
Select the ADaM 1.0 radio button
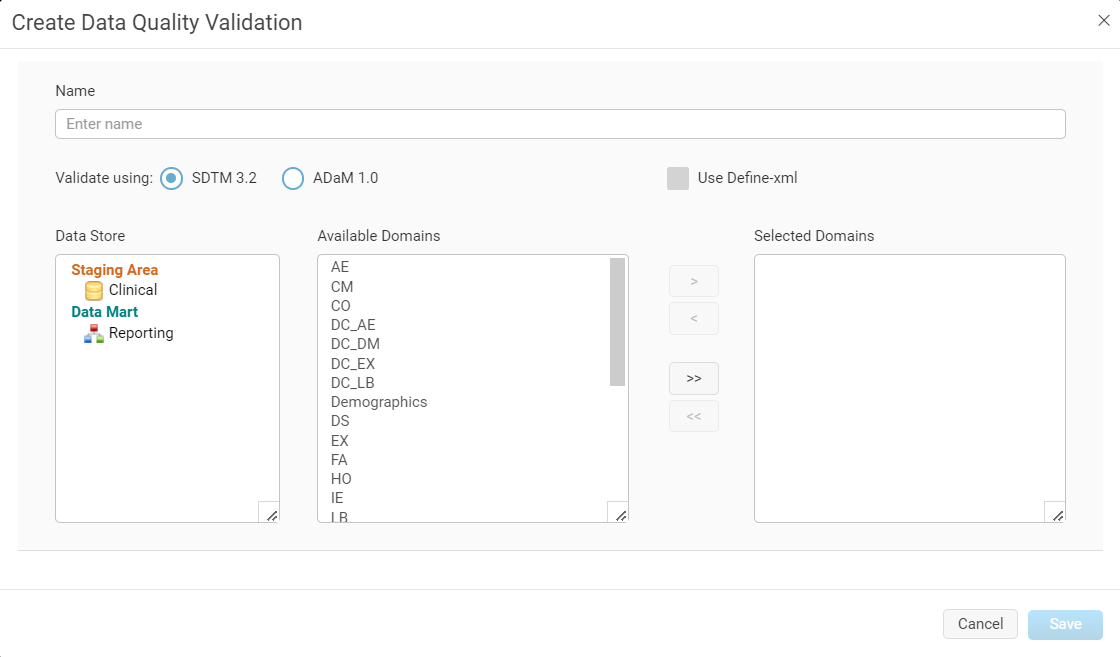coord(293,178)
